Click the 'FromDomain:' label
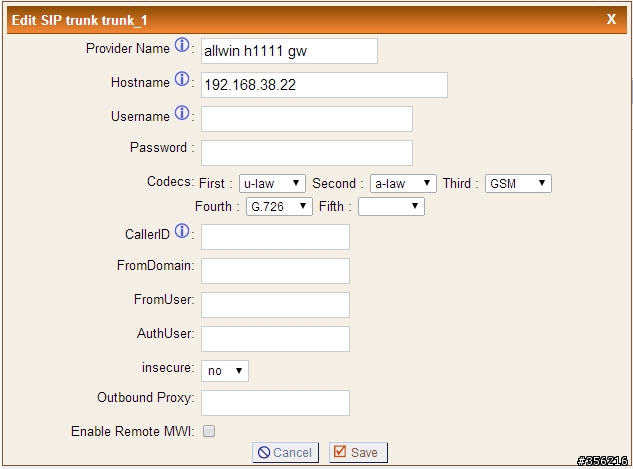Screen dimensions: 633x469 point(155,265)
